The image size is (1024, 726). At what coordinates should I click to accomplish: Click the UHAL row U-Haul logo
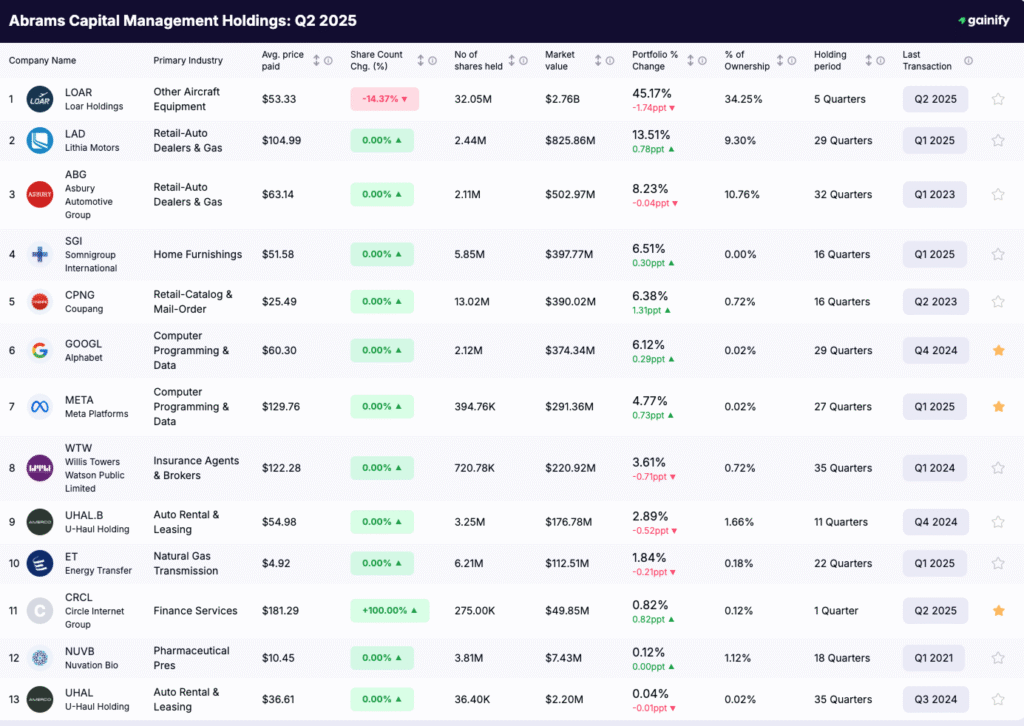pyautogui.click(x=40, y=699)
